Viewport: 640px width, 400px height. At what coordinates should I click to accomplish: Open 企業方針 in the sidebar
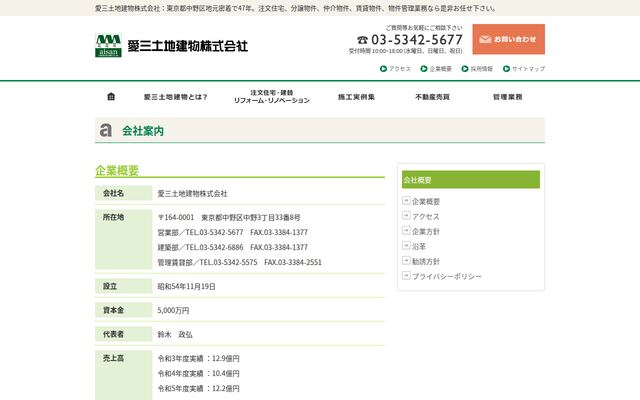coord(426,231)
